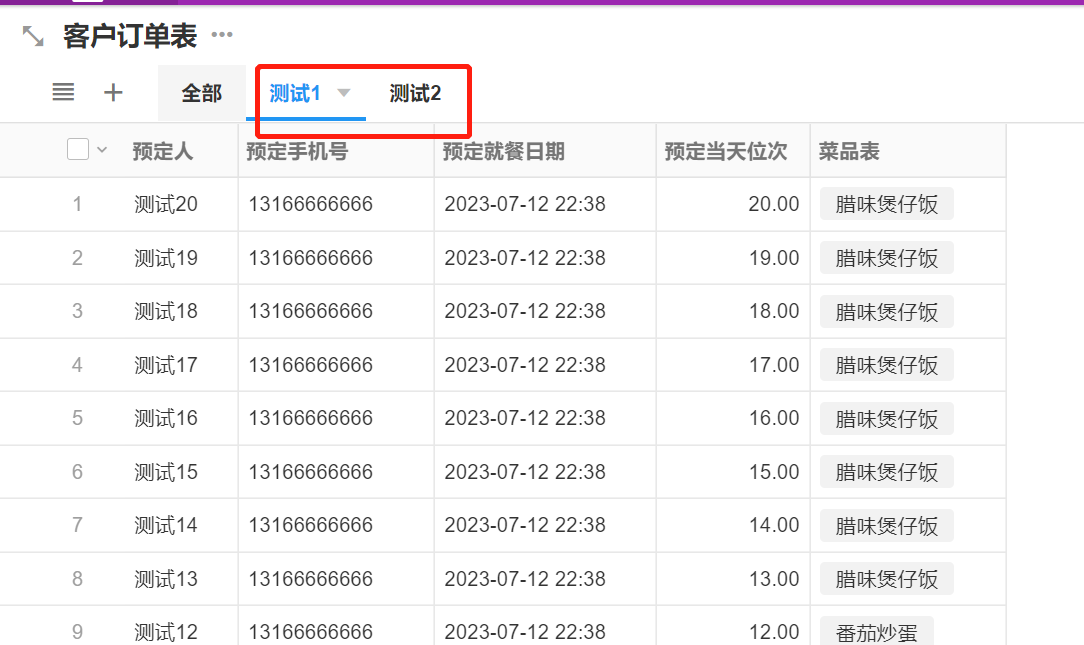The height and width of the screenshot is (645, 1084).
Task: Click the 预定就餐日期 column header
Action: pos(504,151)
